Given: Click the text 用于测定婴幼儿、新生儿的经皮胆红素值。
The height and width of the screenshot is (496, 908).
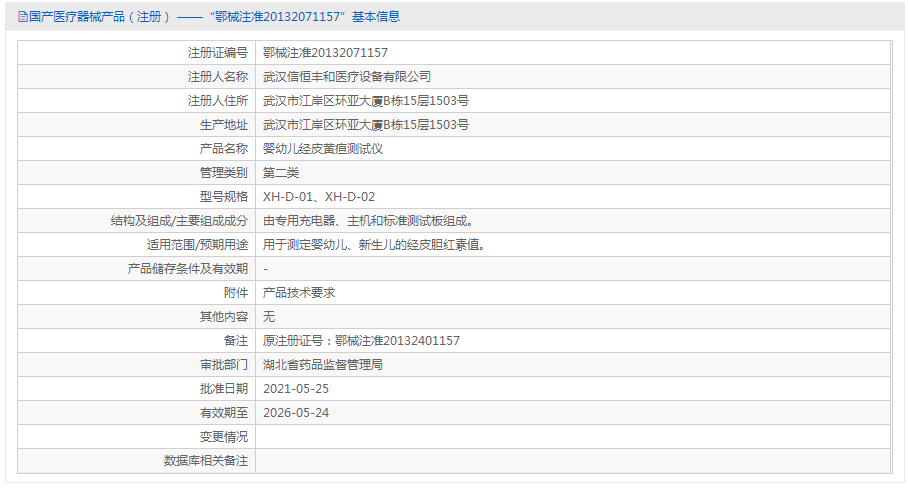Looking at the screenshot, I should coord(375,245).
